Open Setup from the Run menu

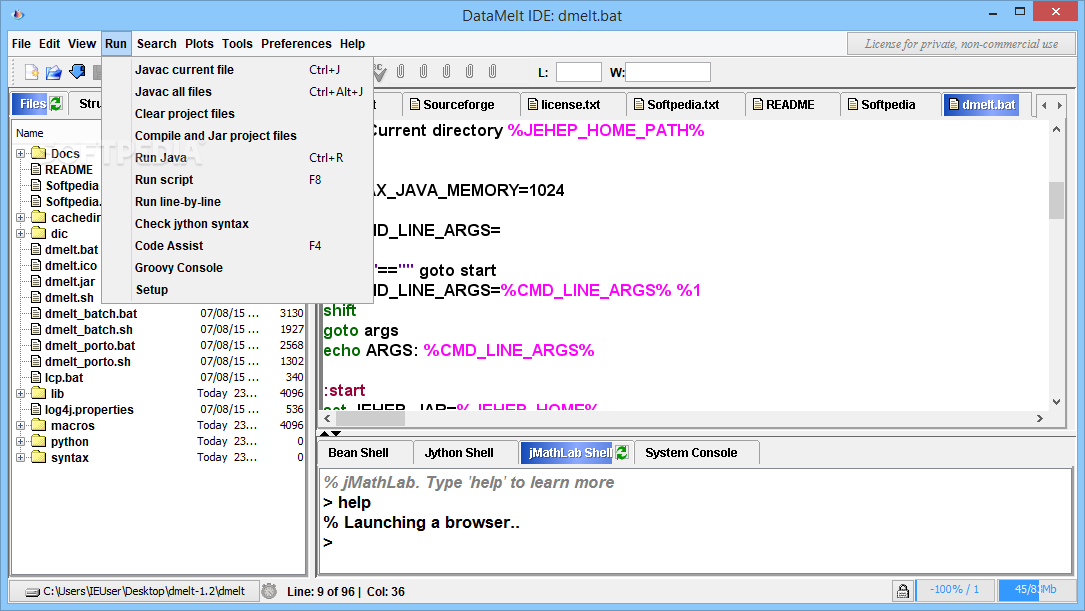237,290
